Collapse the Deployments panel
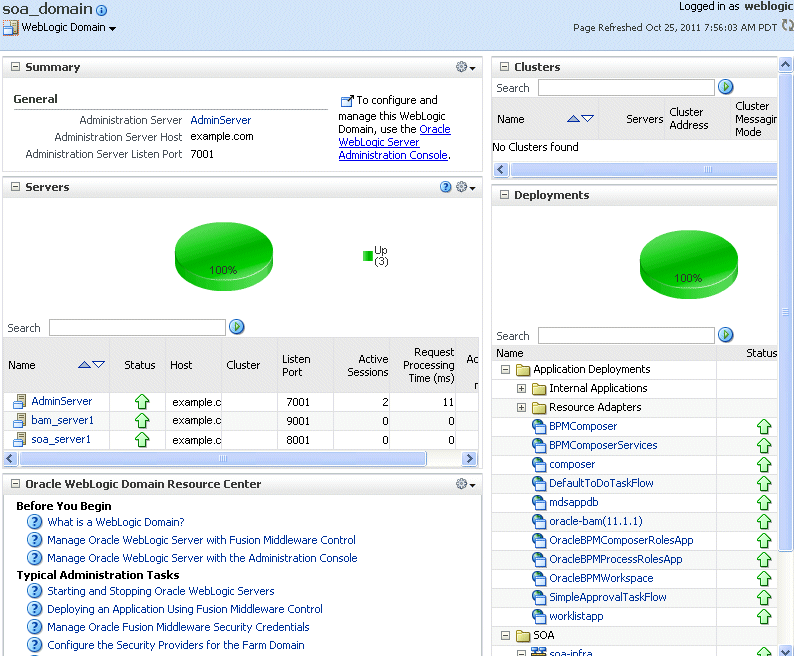 pyautogui.click(x=504, y=195)
